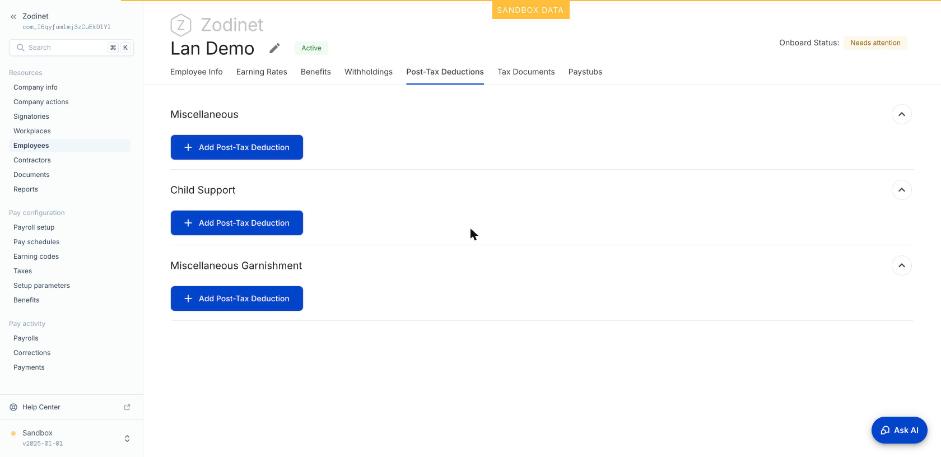Open Company actions in sidebar

click(41, 102)
